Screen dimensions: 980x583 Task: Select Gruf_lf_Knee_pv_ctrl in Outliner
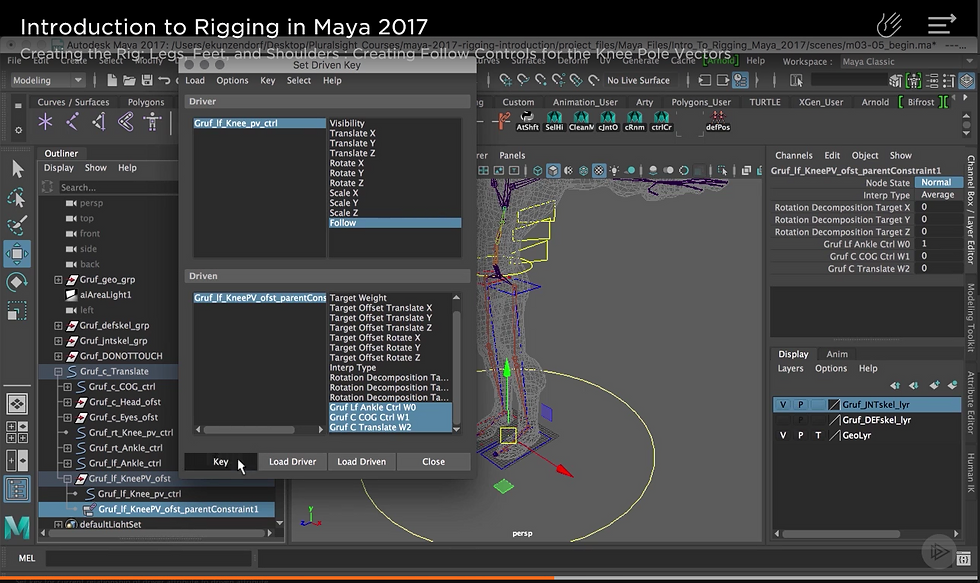click(x=139, y=494)
